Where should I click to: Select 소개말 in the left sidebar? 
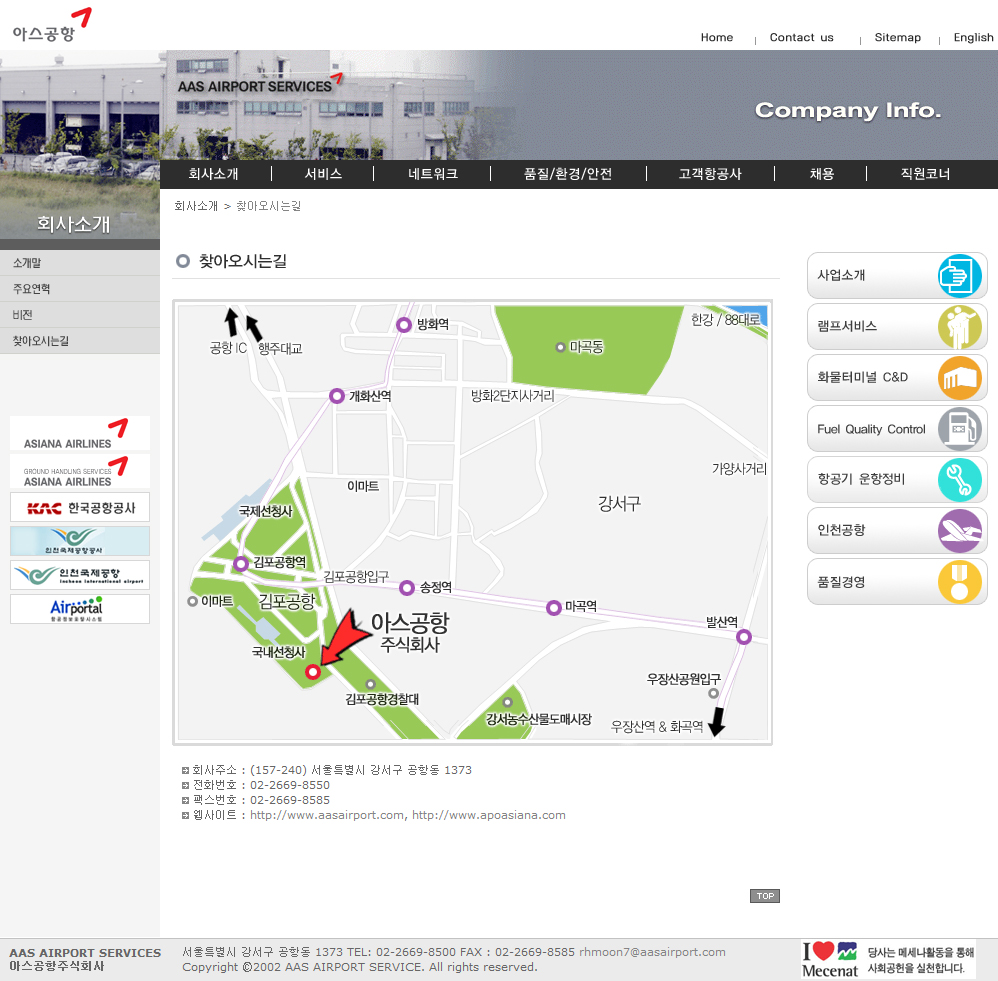point(27,263)
